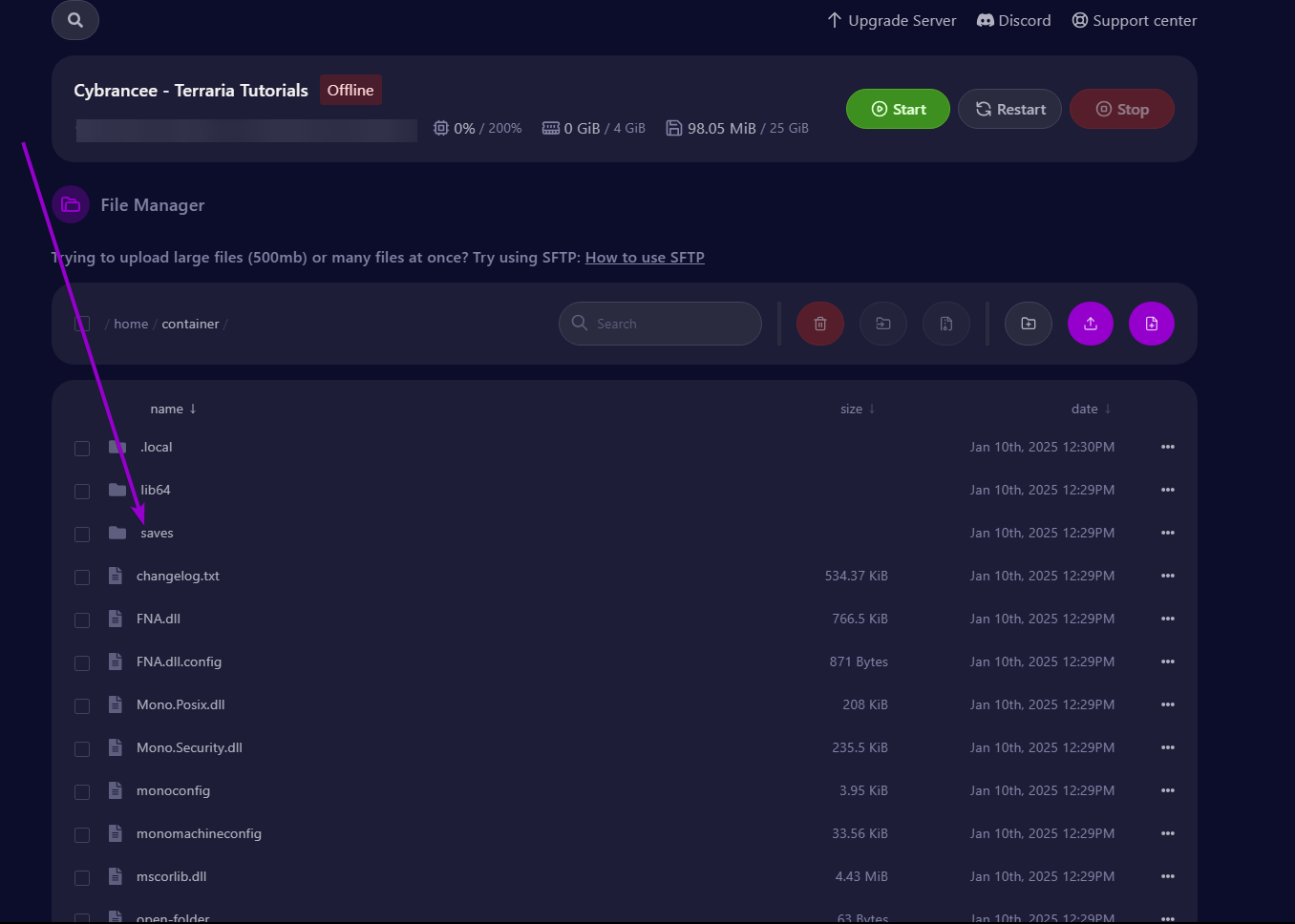Open three-dot menu for .local folder

[1167, 447]
